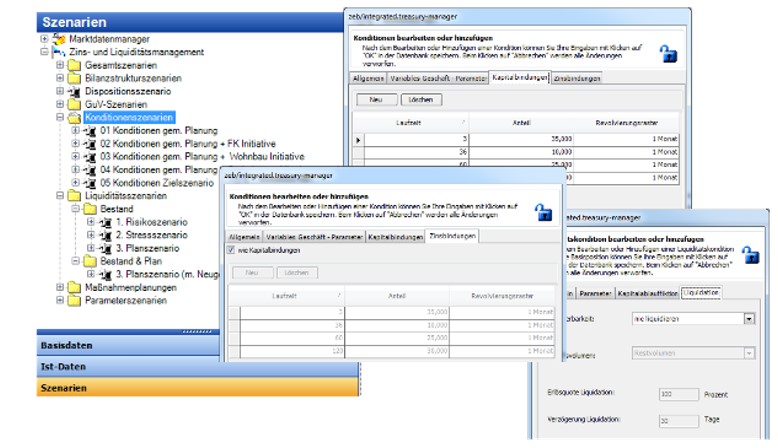The image size is (778, 448).
Task: Open the Parameter tab in the Liquidation dialog
Action: click(595, 293)
